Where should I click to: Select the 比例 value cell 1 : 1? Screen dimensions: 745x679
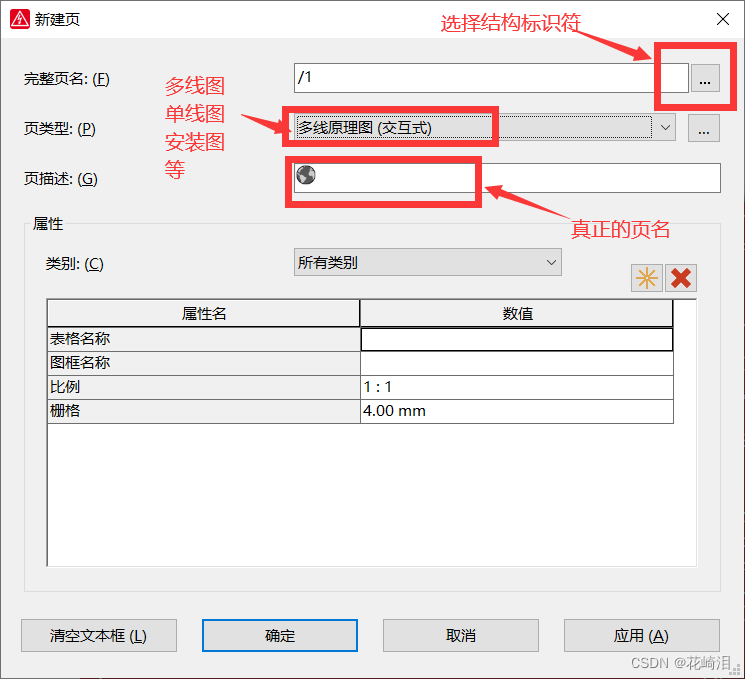pyautogui.click(x=516, y=387)
